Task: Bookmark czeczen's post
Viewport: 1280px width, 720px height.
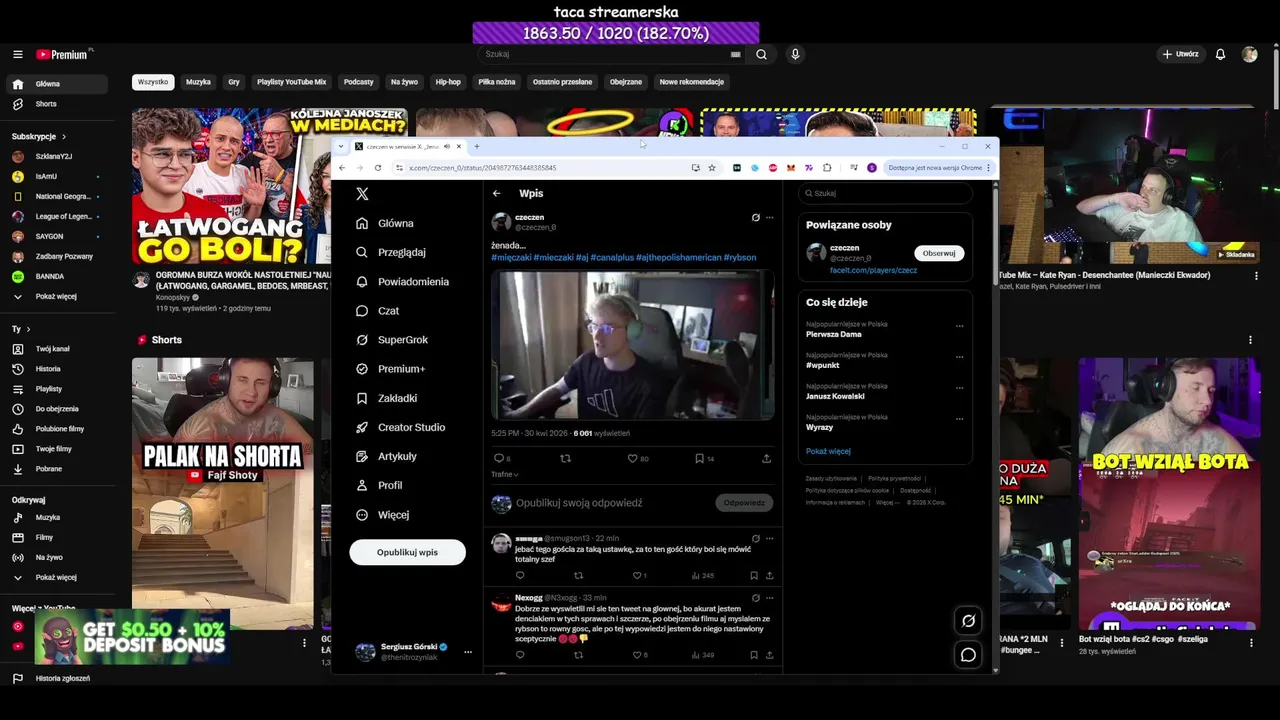Action: tap(699, 458)
